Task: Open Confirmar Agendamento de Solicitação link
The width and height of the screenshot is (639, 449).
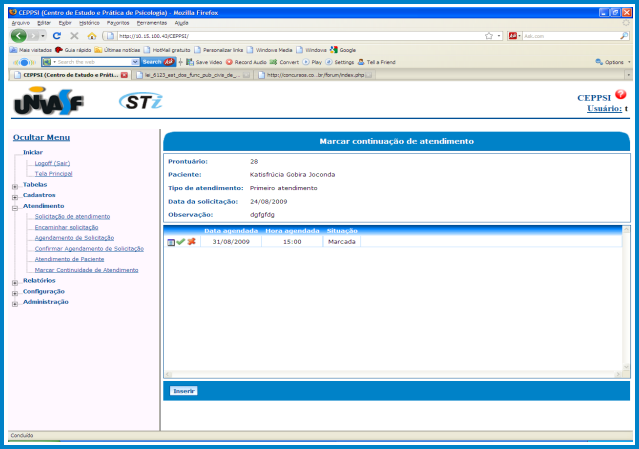Action: pos(89,249)
